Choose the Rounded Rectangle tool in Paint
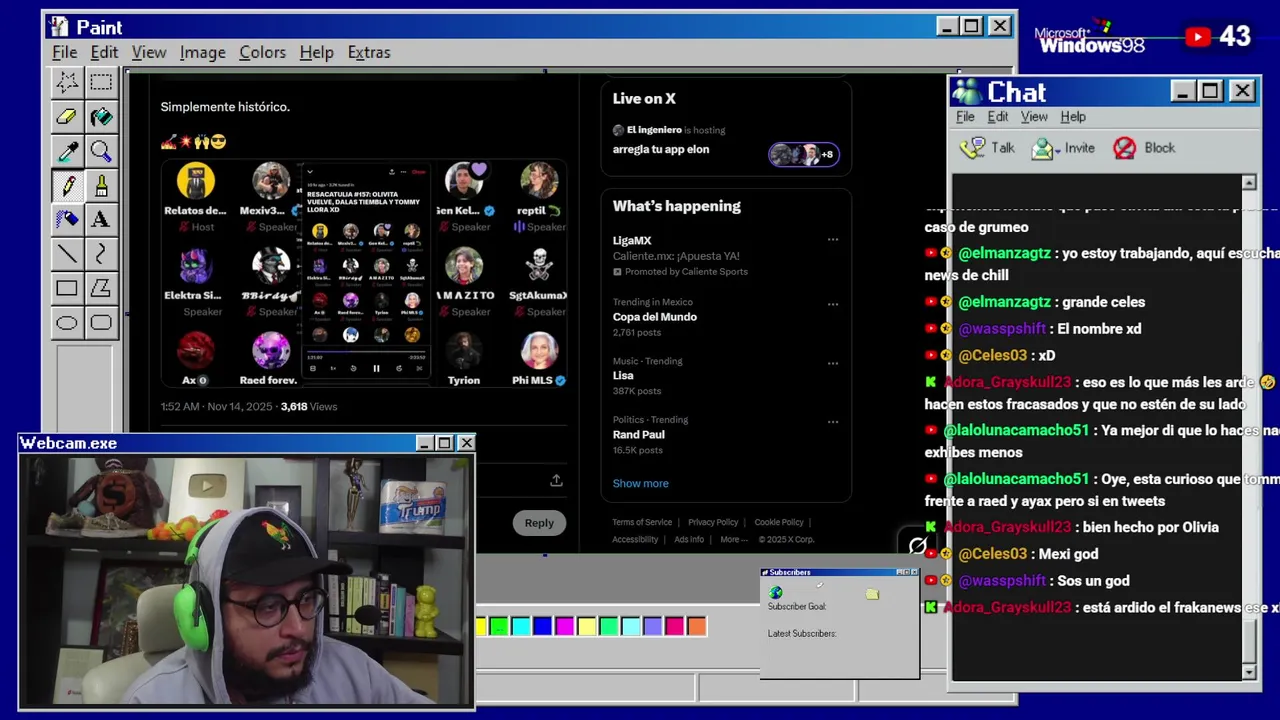1280x720 pixels. pyautogui.click(x=101, y=322)
